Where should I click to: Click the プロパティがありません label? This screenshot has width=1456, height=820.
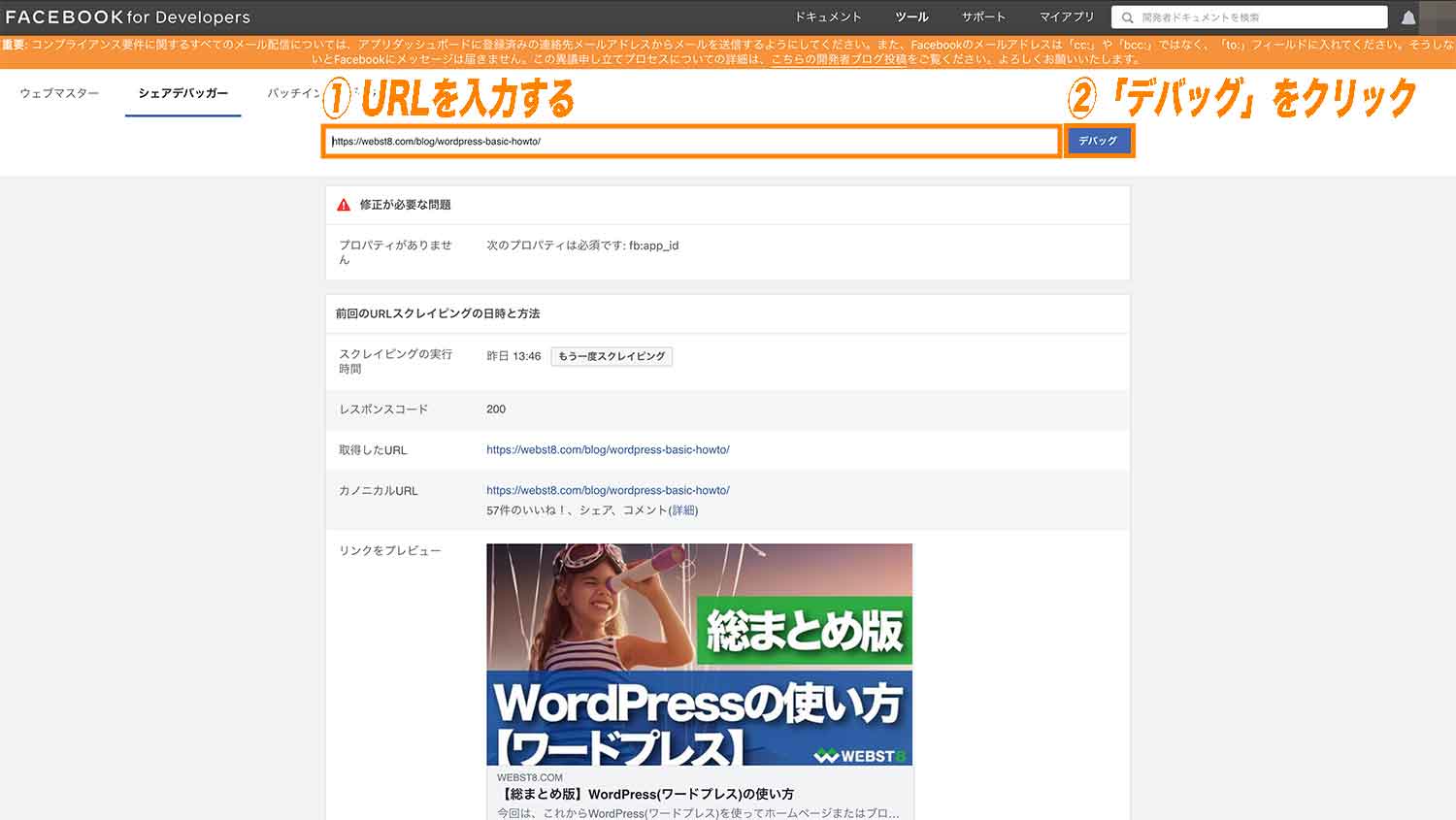(395, 252)
